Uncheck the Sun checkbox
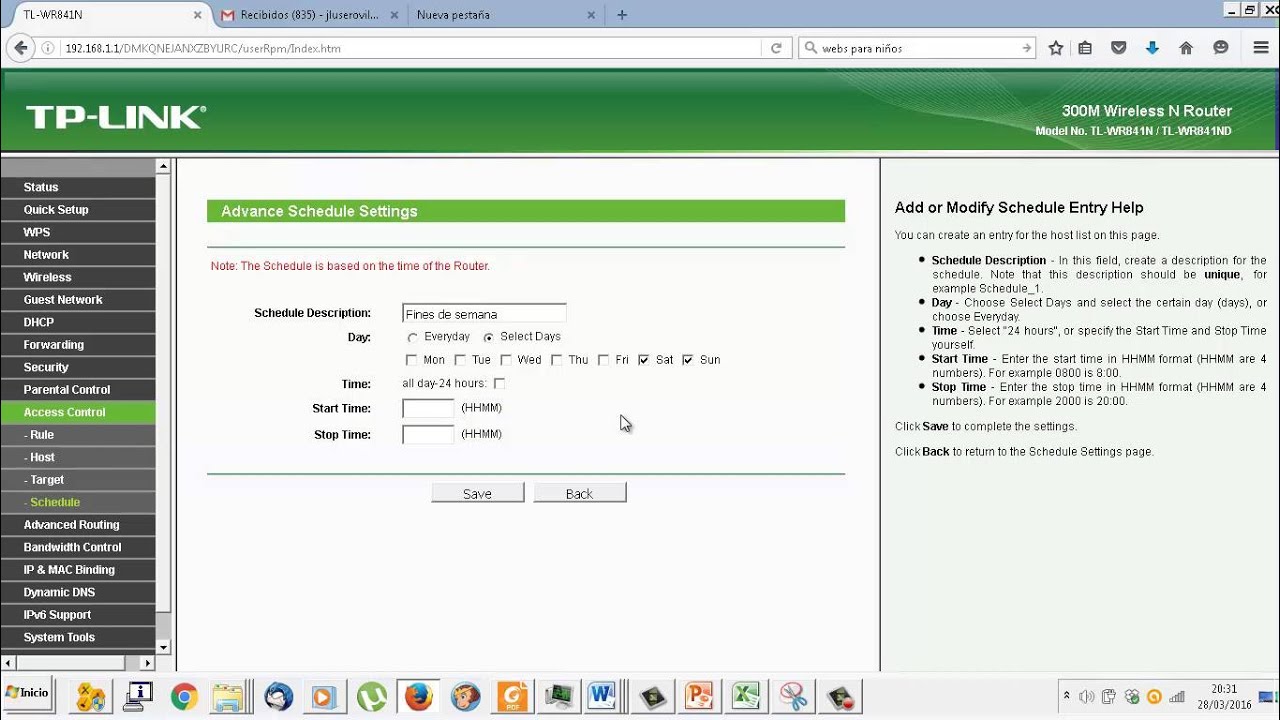The width and height of the screenshot is (1280, 720). tap(688, 360)
